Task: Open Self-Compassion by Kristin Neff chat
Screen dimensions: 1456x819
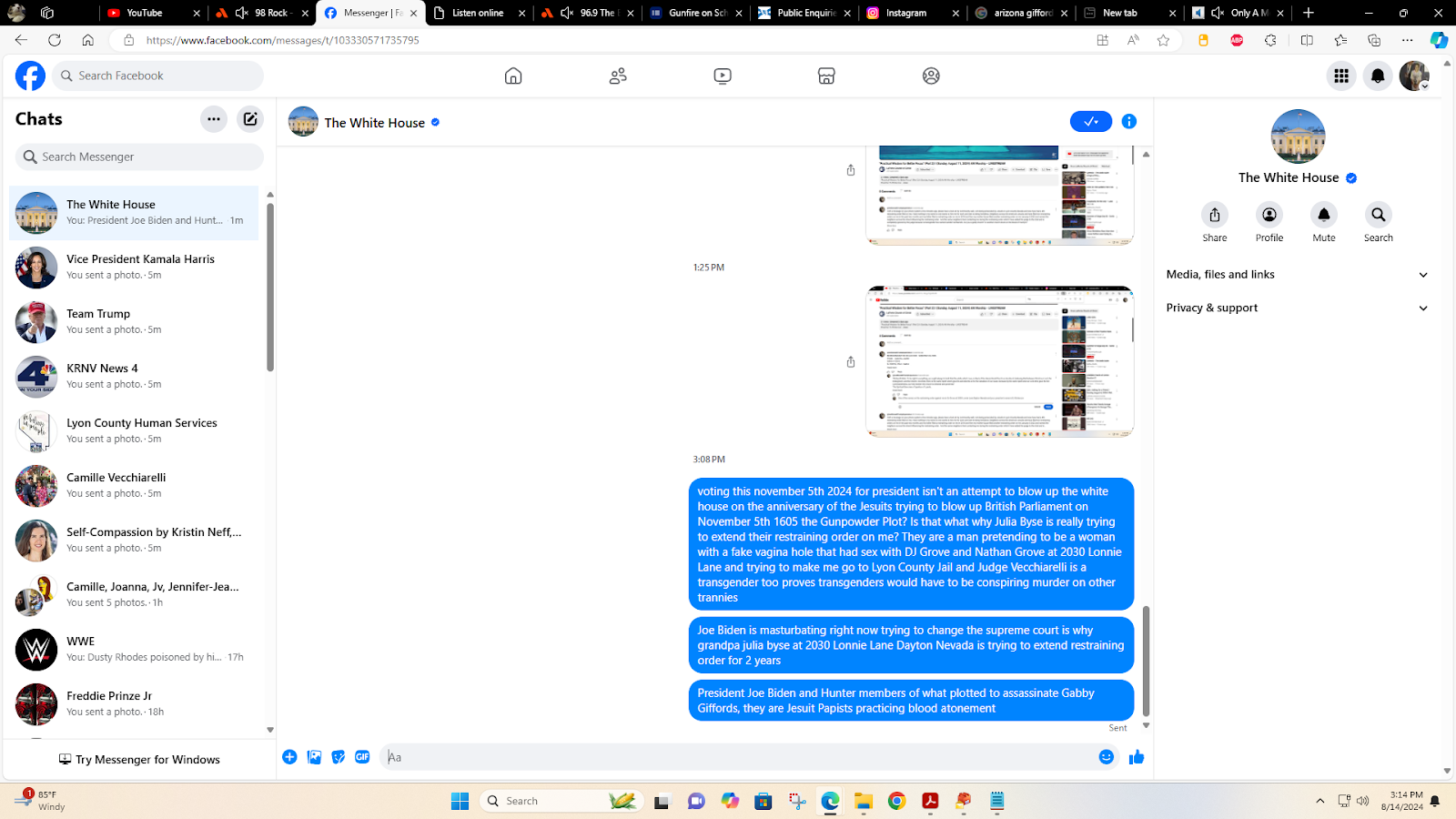Action: (134, 541)
